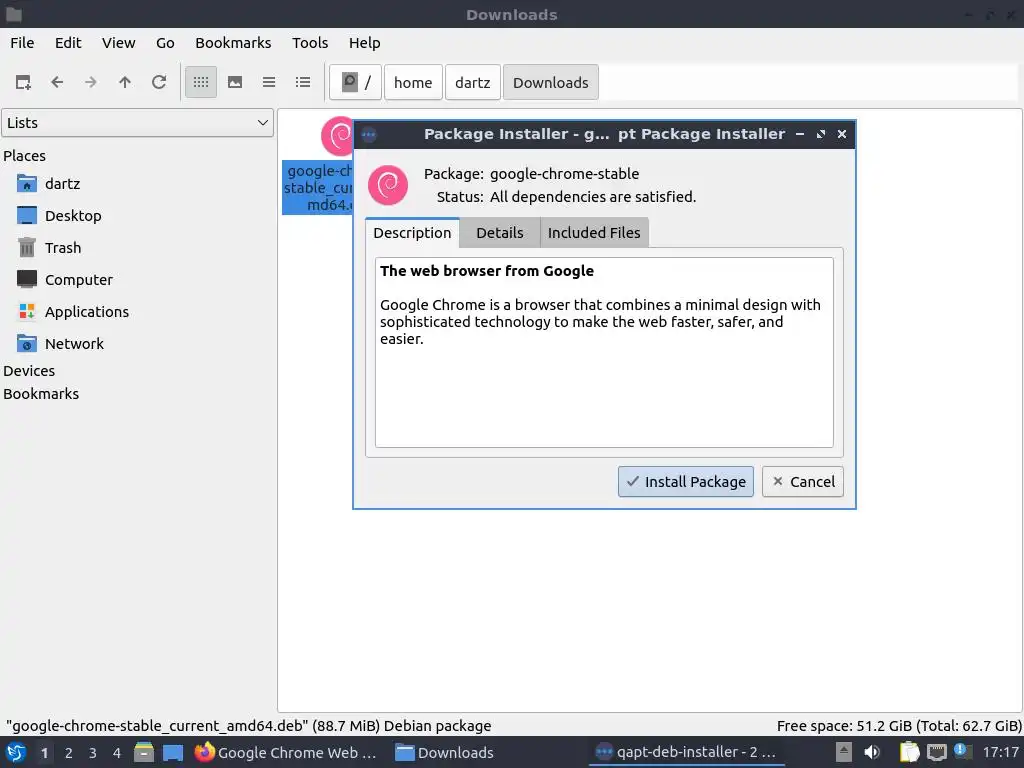Click the removable media tray icon
Screen dimensions: 1024x768
[843, 752]
